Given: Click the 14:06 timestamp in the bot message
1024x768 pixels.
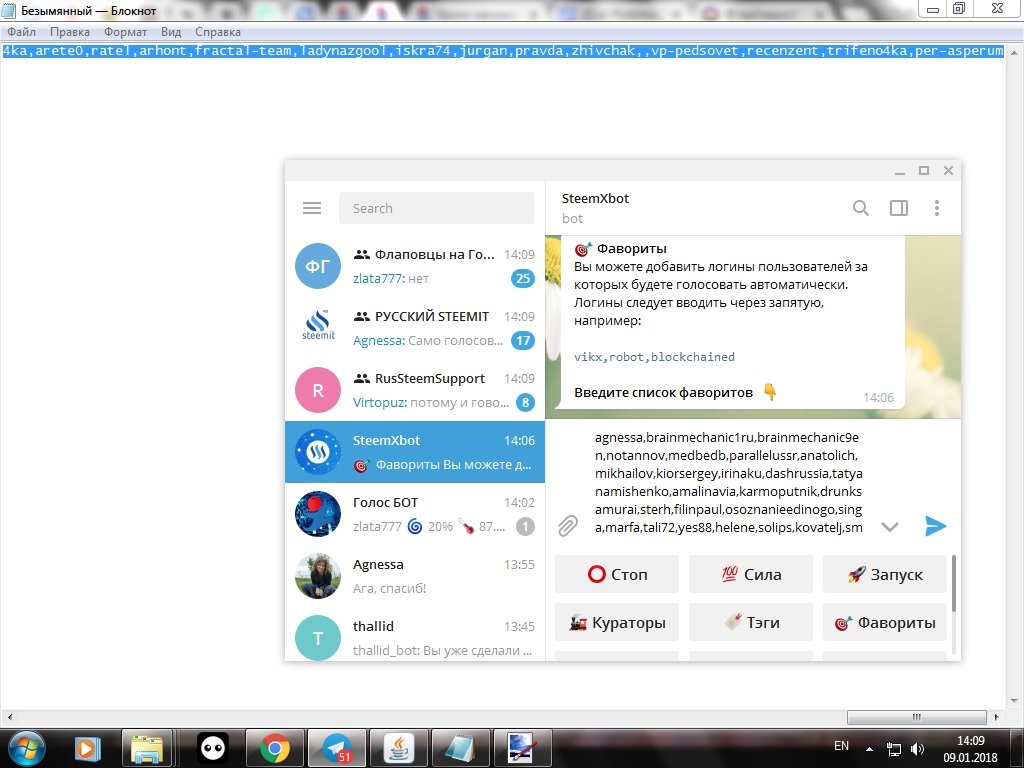Looking at the screenshot, I should pos(878,398).
